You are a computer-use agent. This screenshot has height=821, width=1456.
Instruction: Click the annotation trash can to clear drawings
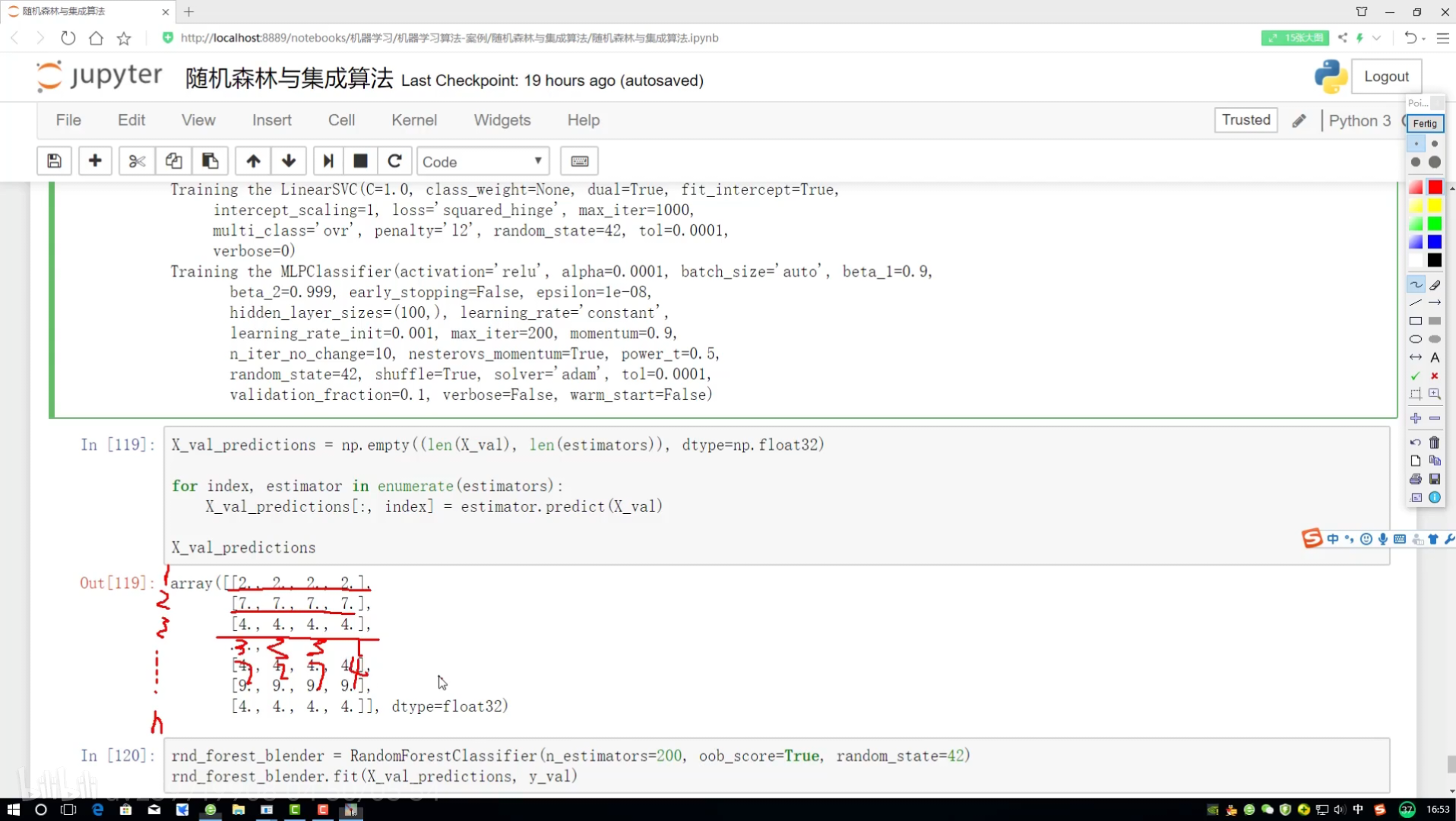pyautogui.click(x=1435, y=442)
